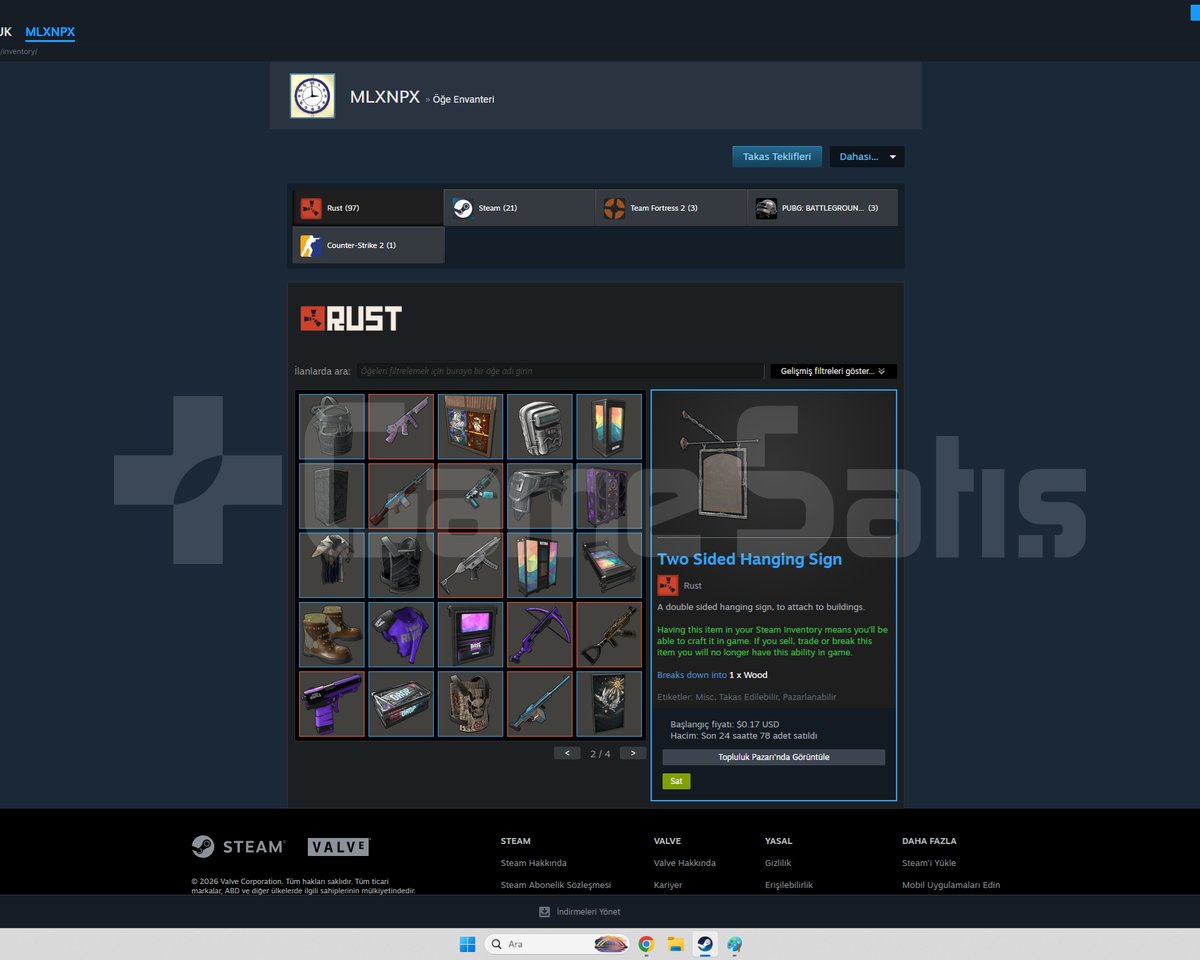The height and width of the screenshot is (960, 1200).
Task: Open Steam Hakkında footer link
Action: pyautogui.click(x=534, y=863)
